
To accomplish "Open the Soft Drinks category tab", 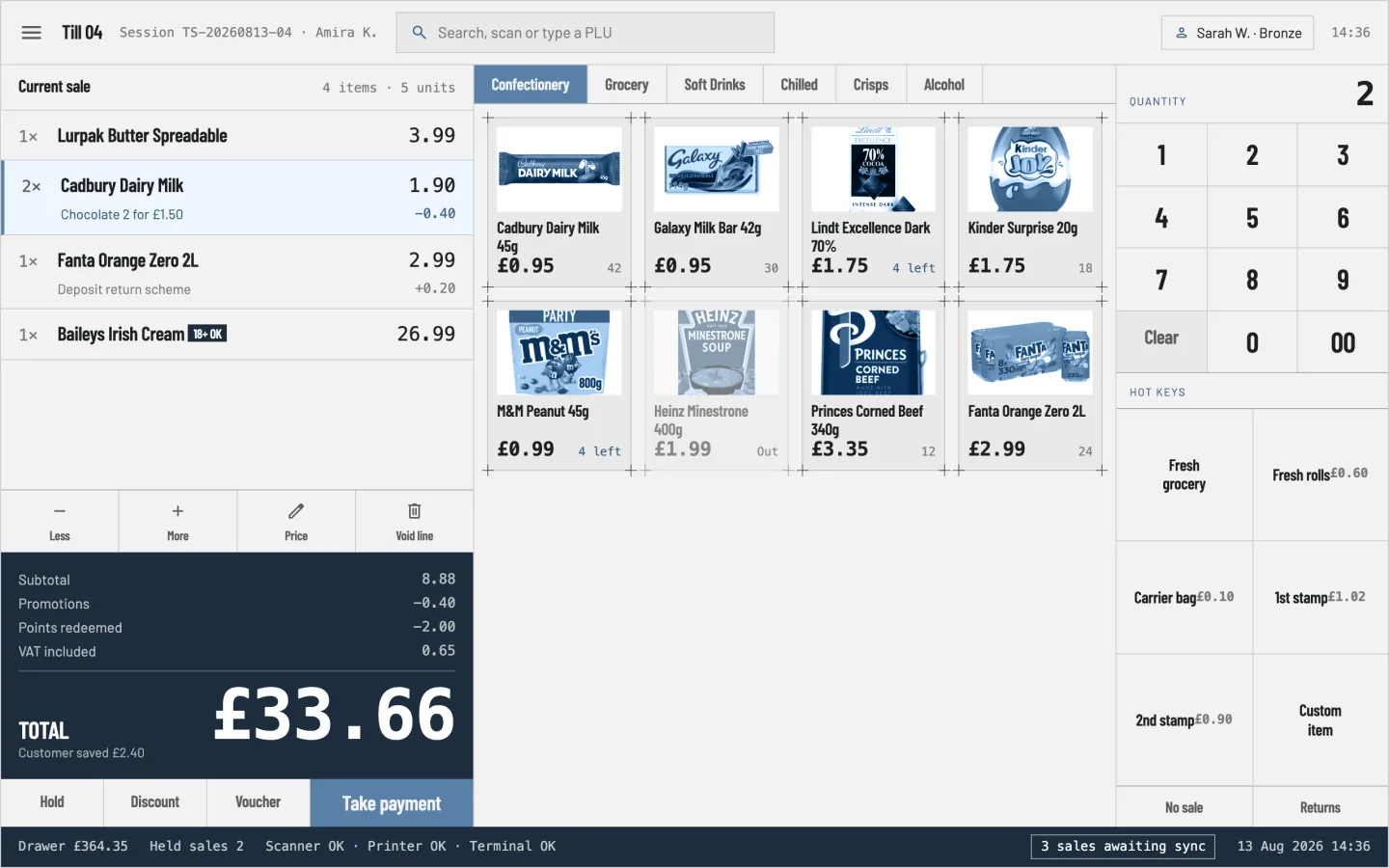I will 715,85.
